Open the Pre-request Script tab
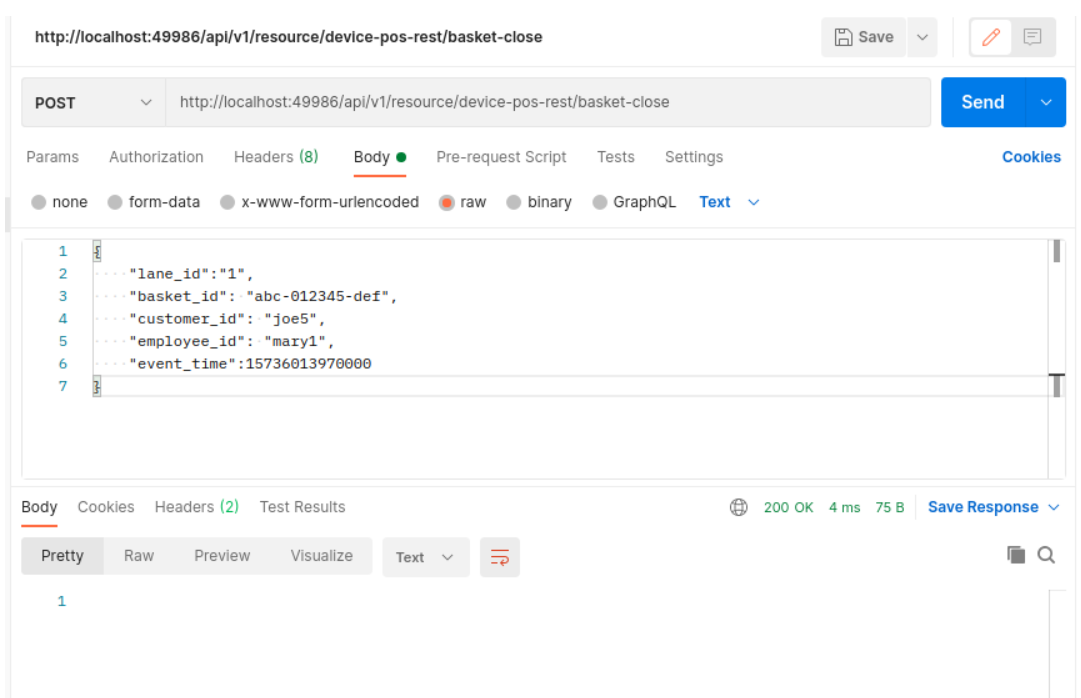1081x698 pixels. [x=501, y=157]
